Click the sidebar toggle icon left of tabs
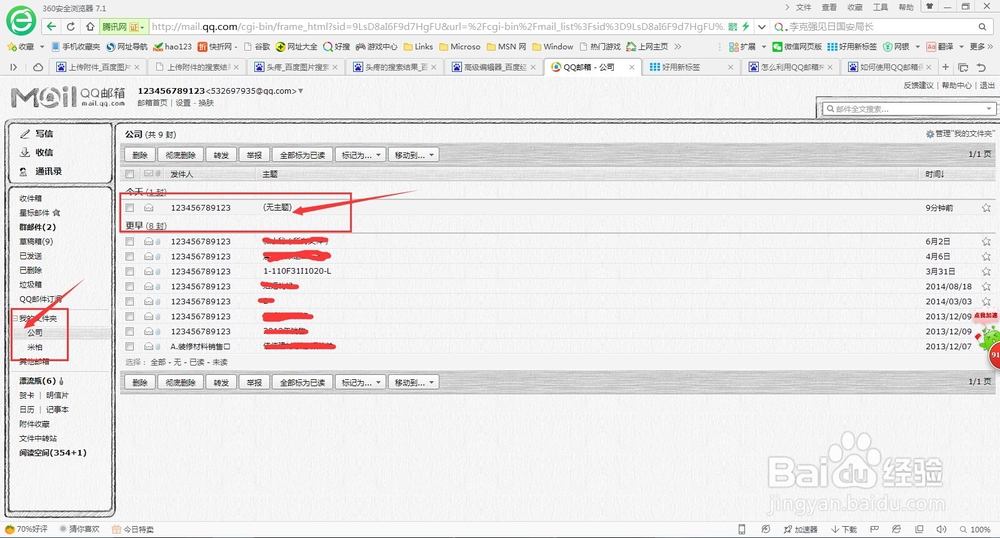 click(13, 67)
